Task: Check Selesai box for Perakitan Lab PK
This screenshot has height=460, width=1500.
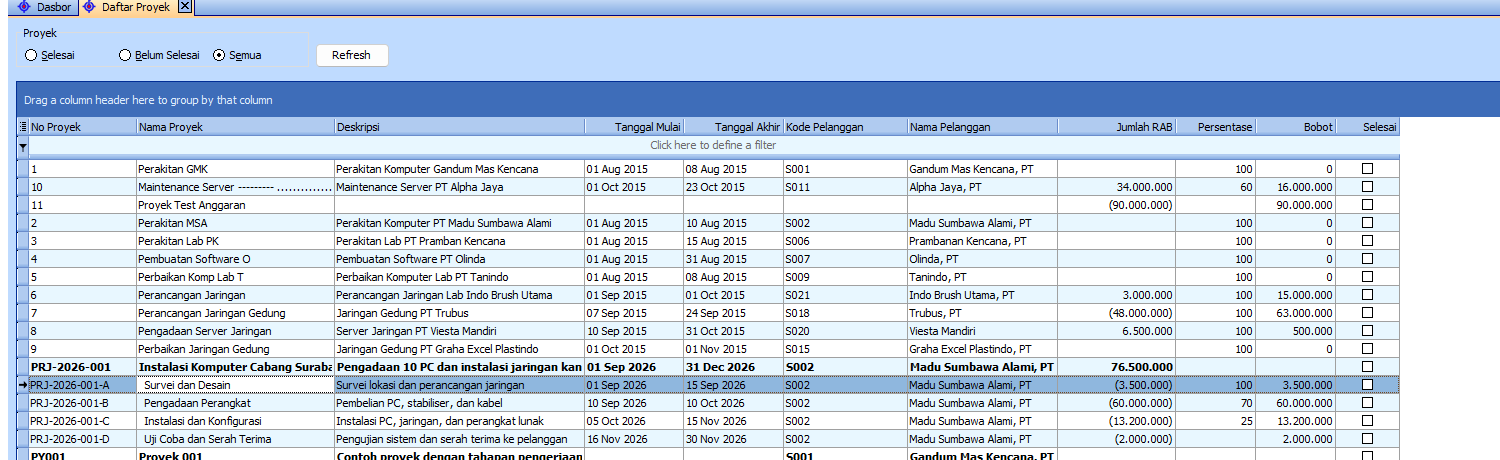Action: point(1367,241)
